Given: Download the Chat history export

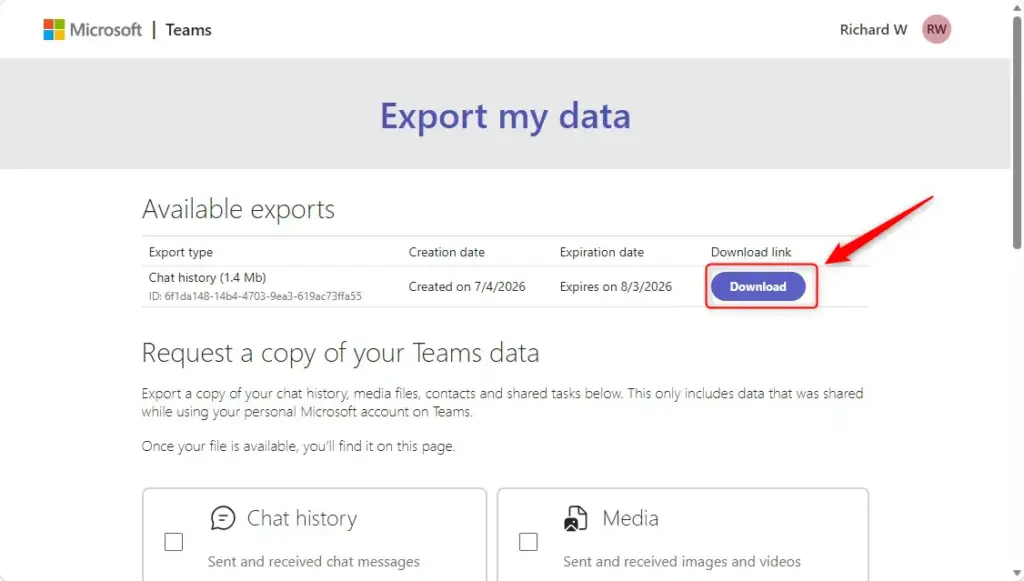Looking at the screenshot, I should coord(758,287).
